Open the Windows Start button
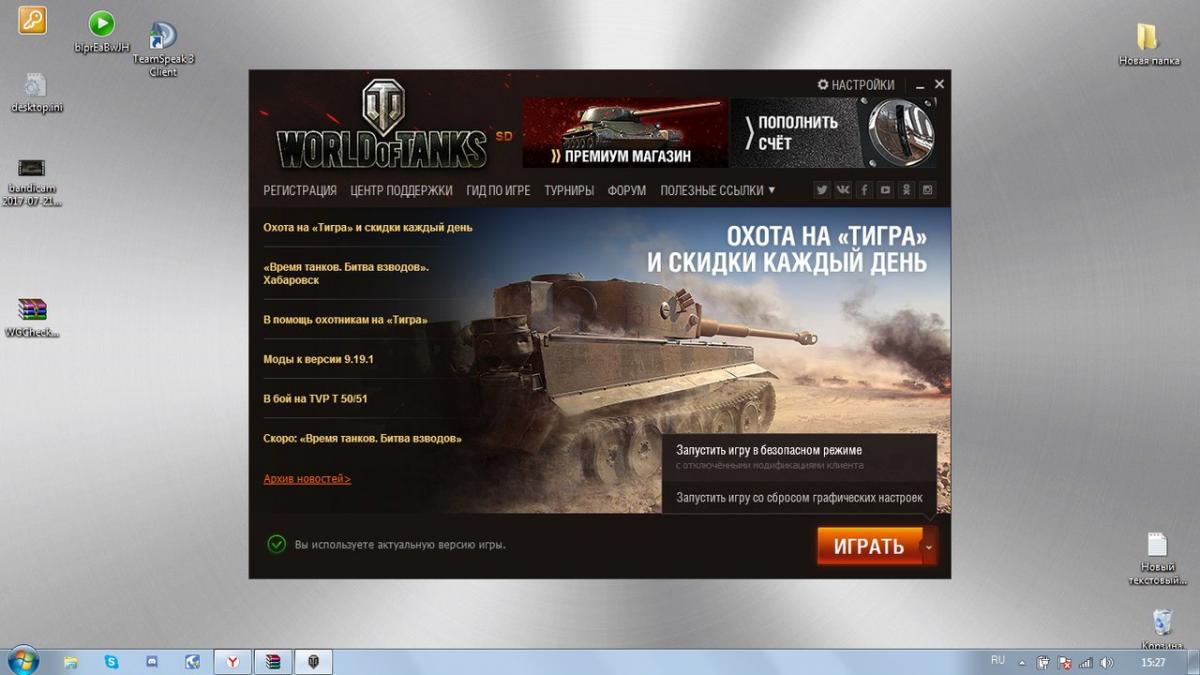 pos(22,661)
